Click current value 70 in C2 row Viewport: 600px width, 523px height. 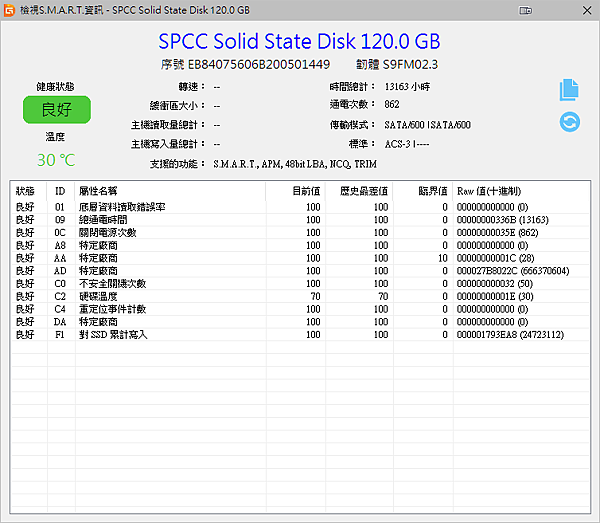(315, 297)
